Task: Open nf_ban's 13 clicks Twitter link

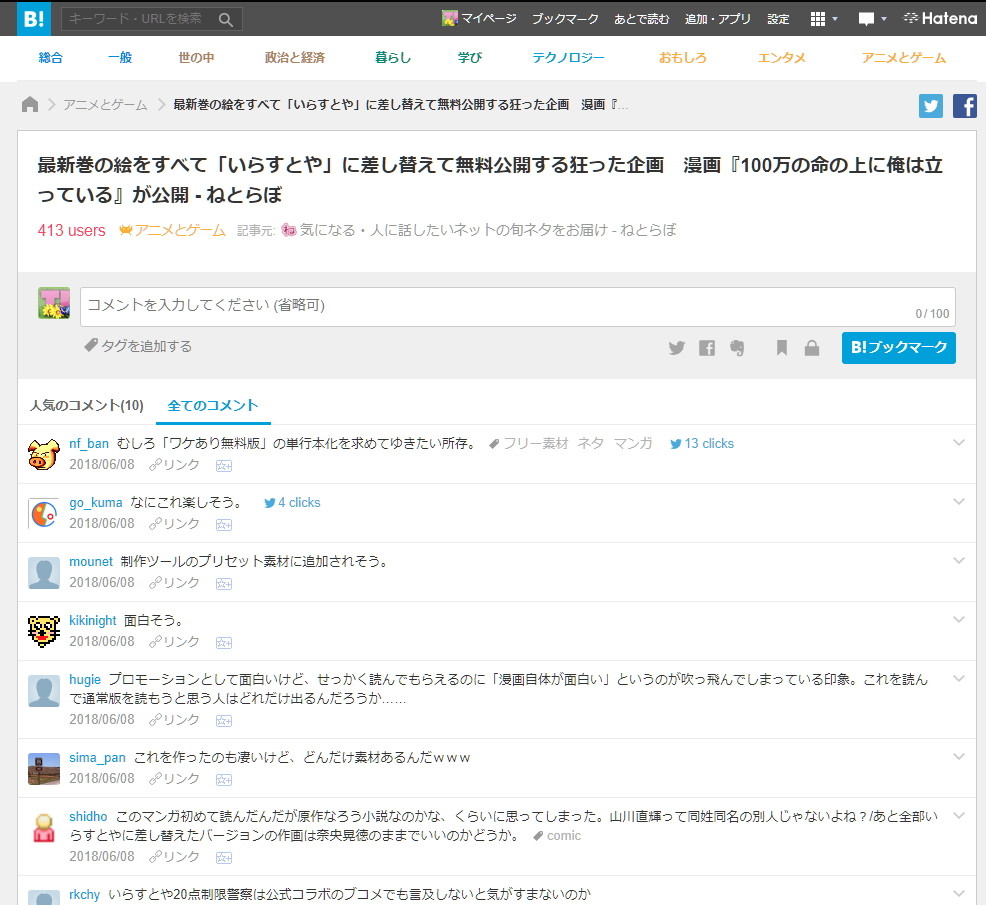Action: point(702,444)
